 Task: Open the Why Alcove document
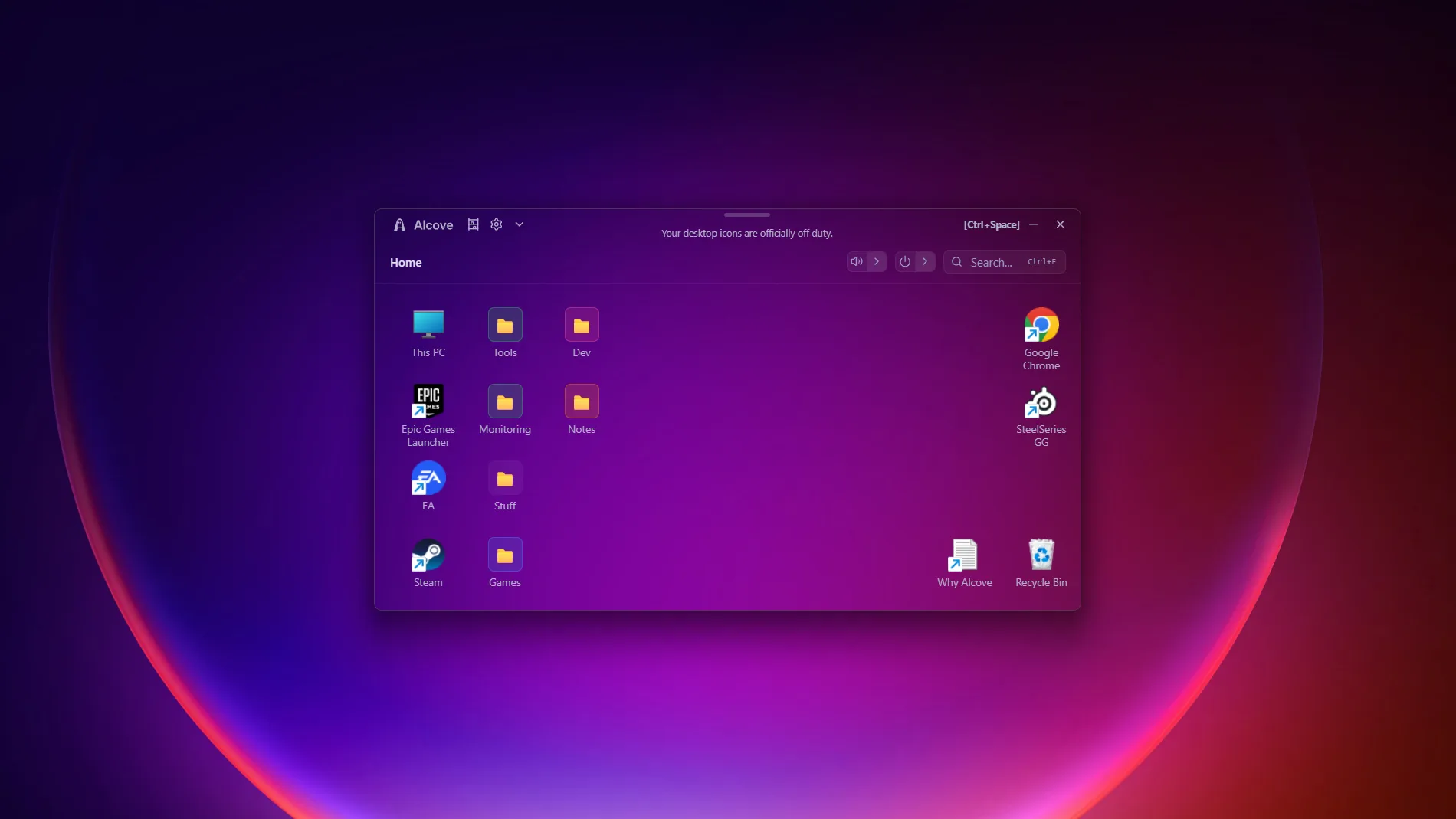point(965,562)
